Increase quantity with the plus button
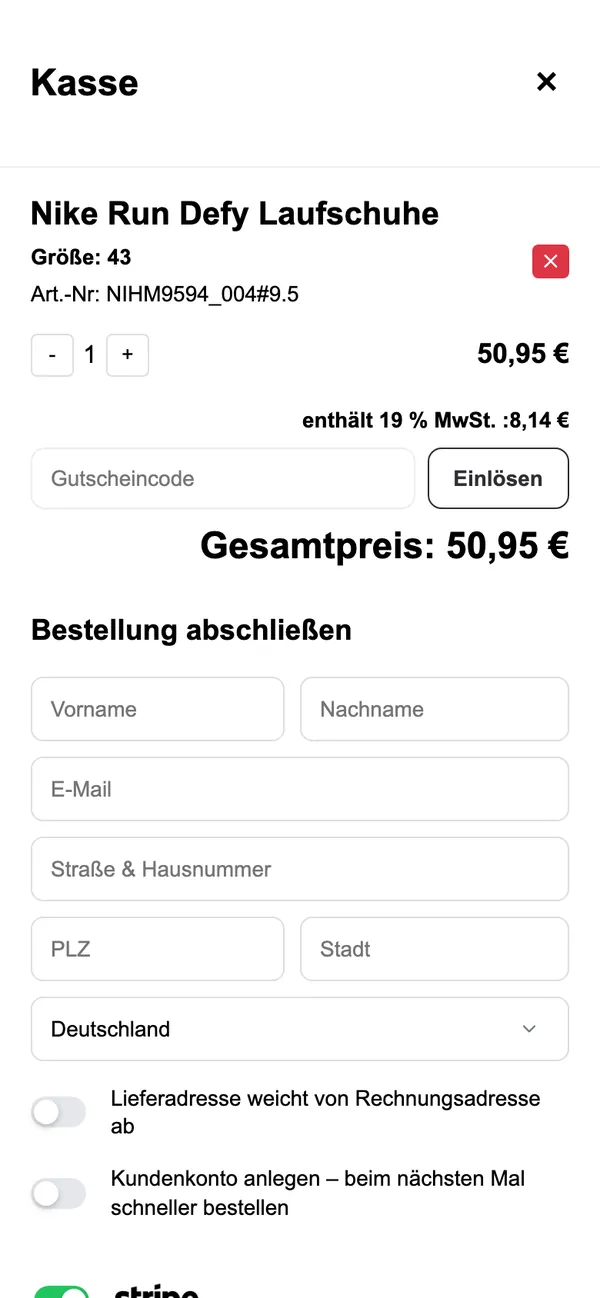This screenshot has height=1298, width=600. click(127, 355)
